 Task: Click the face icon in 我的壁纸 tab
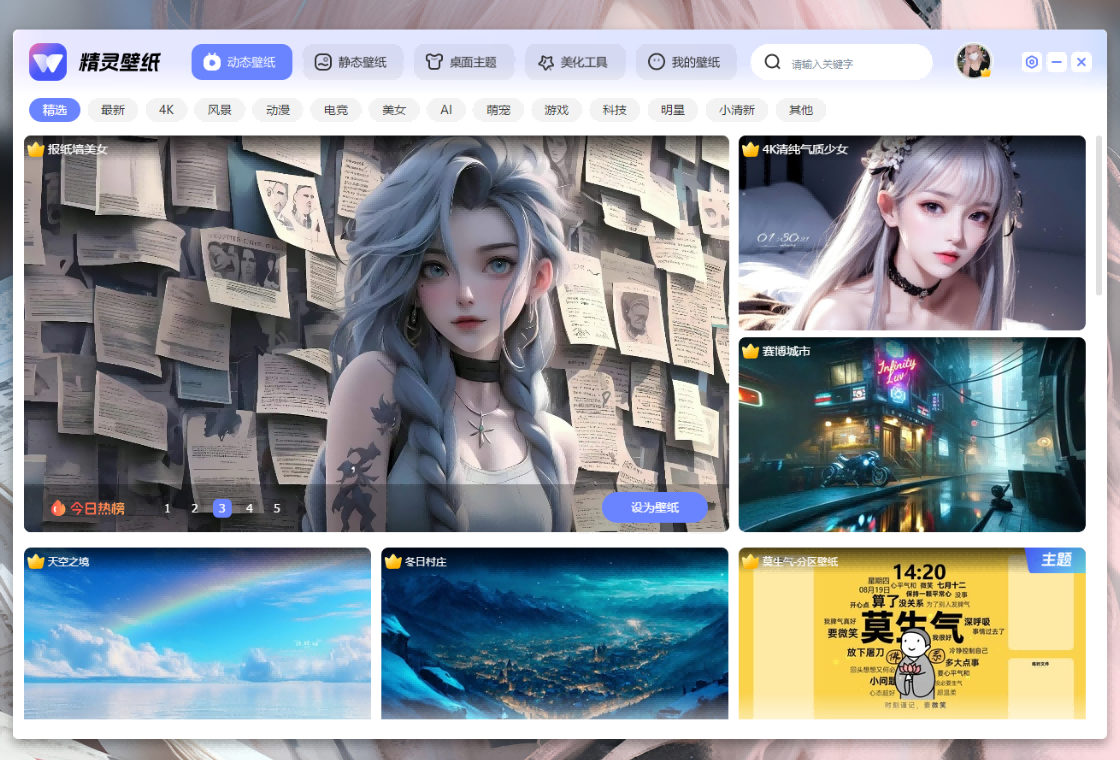[x=656, y=62]
